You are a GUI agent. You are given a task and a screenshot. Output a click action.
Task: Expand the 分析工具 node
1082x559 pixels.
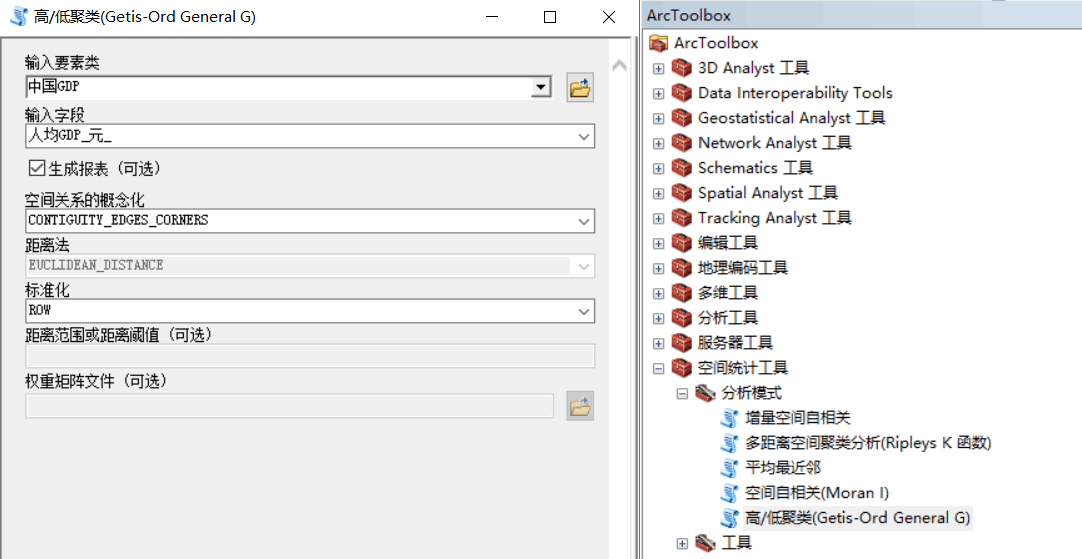pyautogui.click(x=658, y=318)
